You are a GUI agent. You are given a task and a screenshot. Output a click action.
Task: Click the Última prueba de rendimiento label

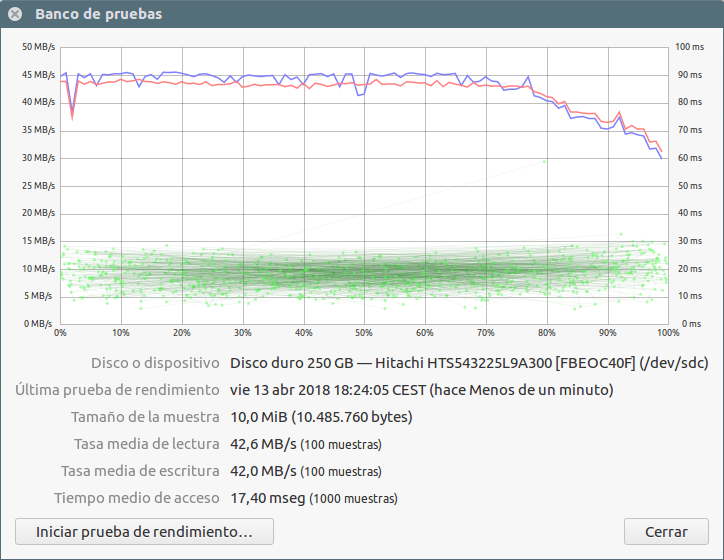117,389
